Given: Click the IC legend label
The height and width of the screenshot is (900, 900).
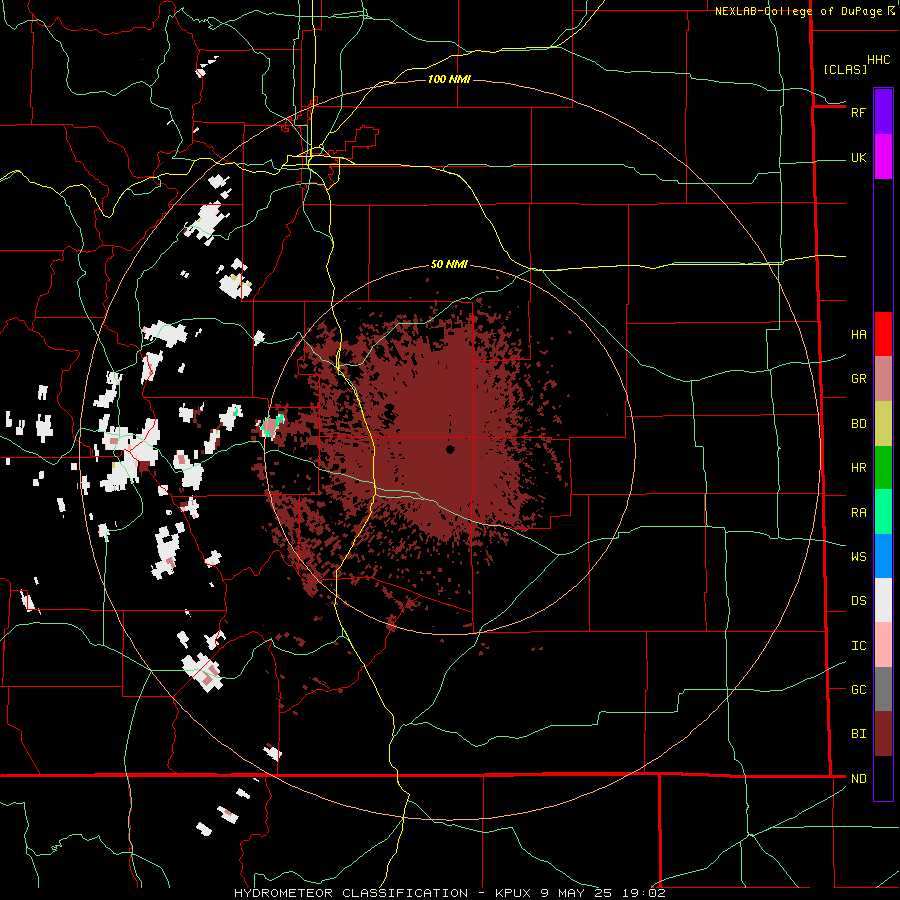Looking at the screenshot, I should (x=858, y=646).
